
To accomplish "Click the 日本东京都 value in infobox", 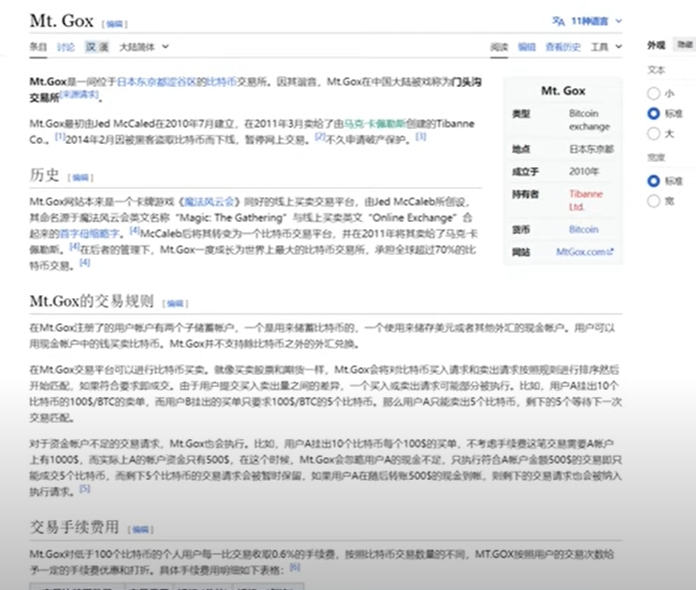I will 591,149.
